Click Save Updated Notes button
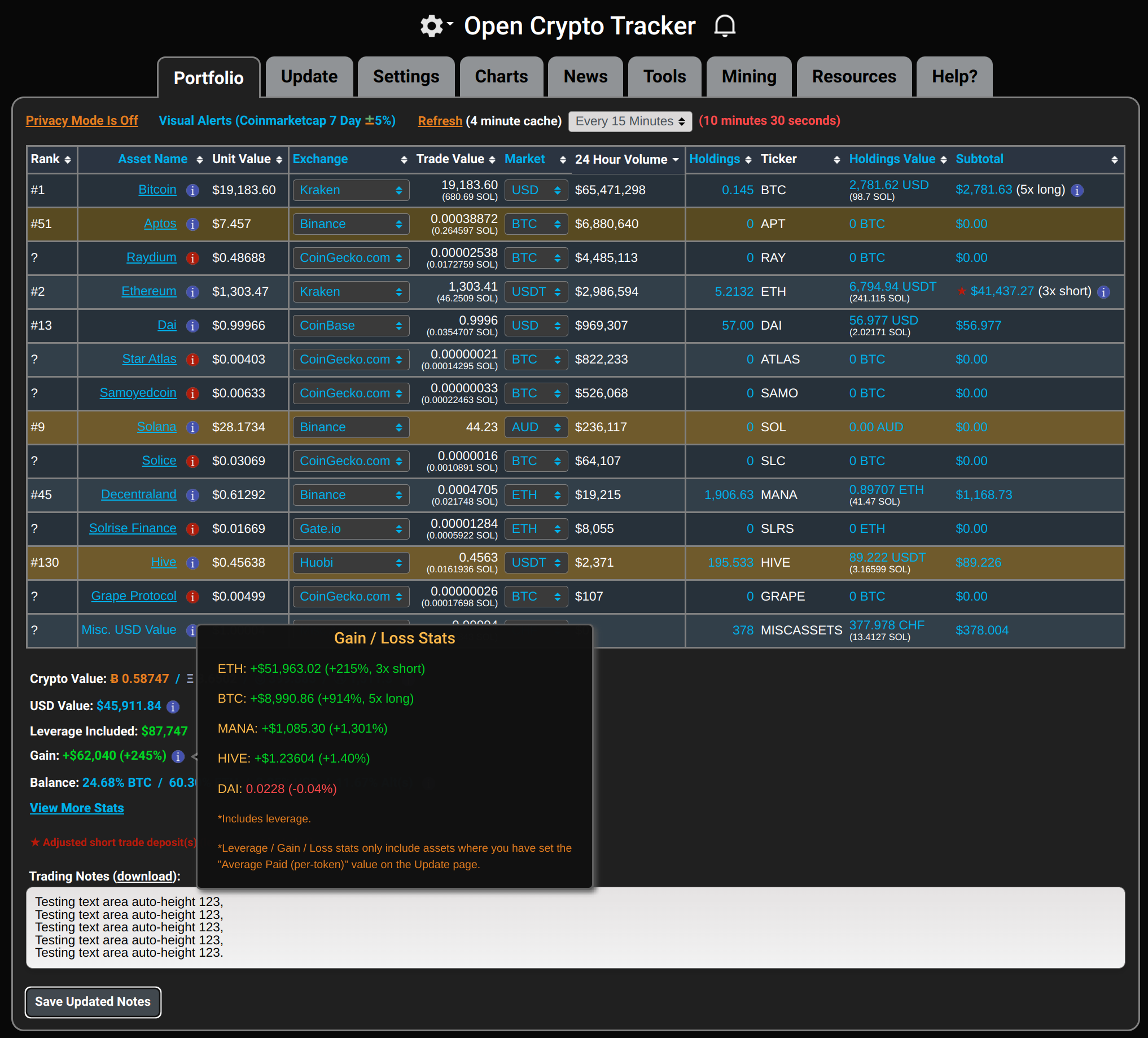Screen dimensions: 1148x1038 tap(92, 1001)
